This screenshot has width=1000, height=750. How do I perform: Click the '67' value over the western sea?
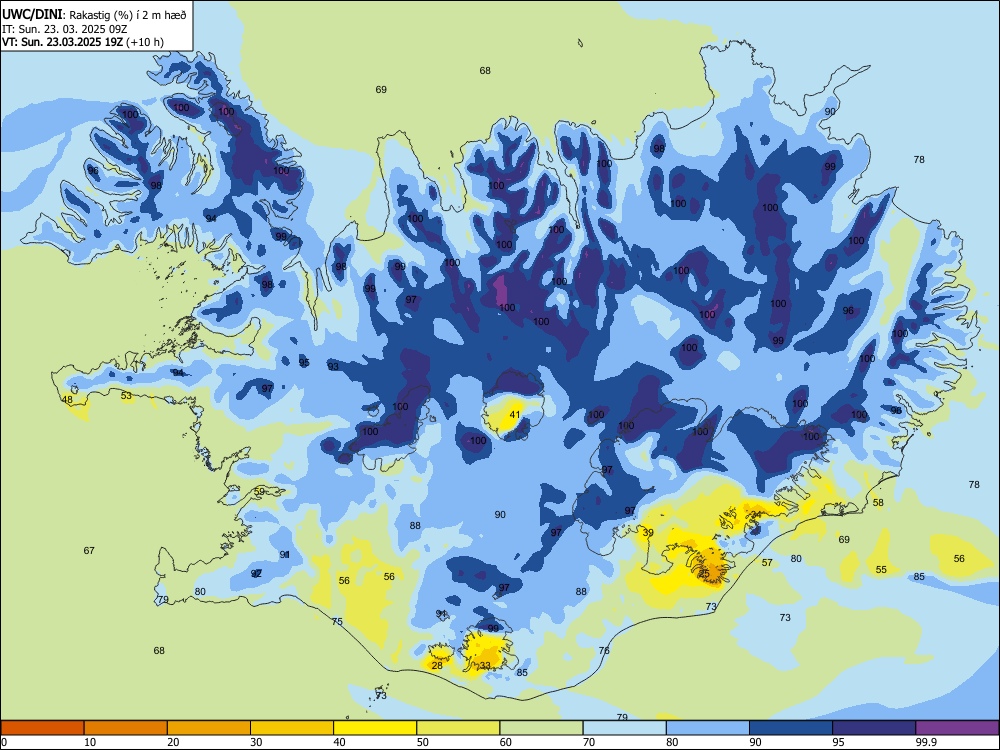click(x=89, y=550)
